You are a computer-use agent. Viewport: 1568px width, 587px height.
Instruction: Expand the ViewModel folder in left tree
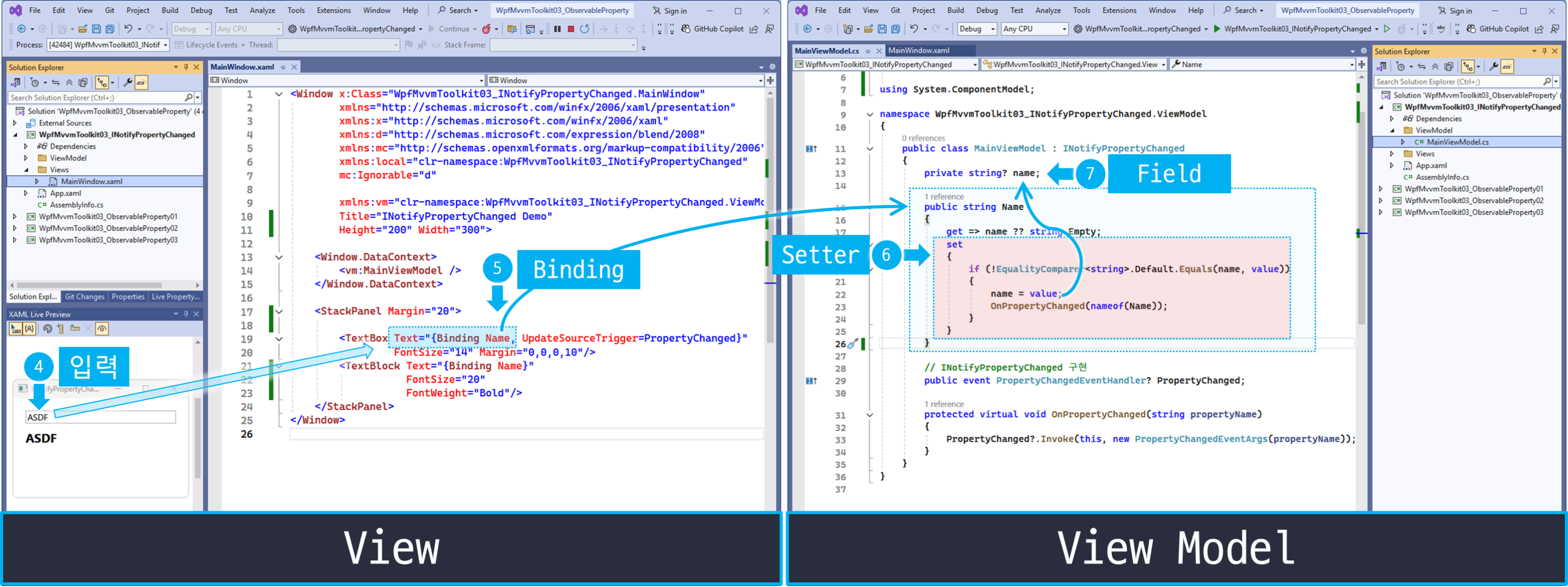tap(26, 158)
